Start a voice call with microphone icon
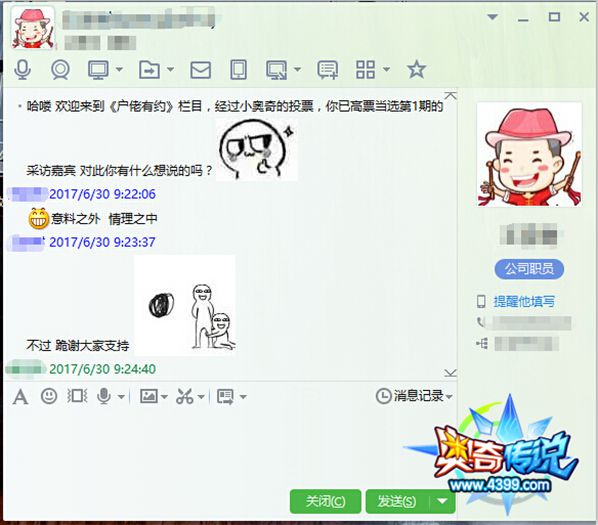 coord(23,70)
